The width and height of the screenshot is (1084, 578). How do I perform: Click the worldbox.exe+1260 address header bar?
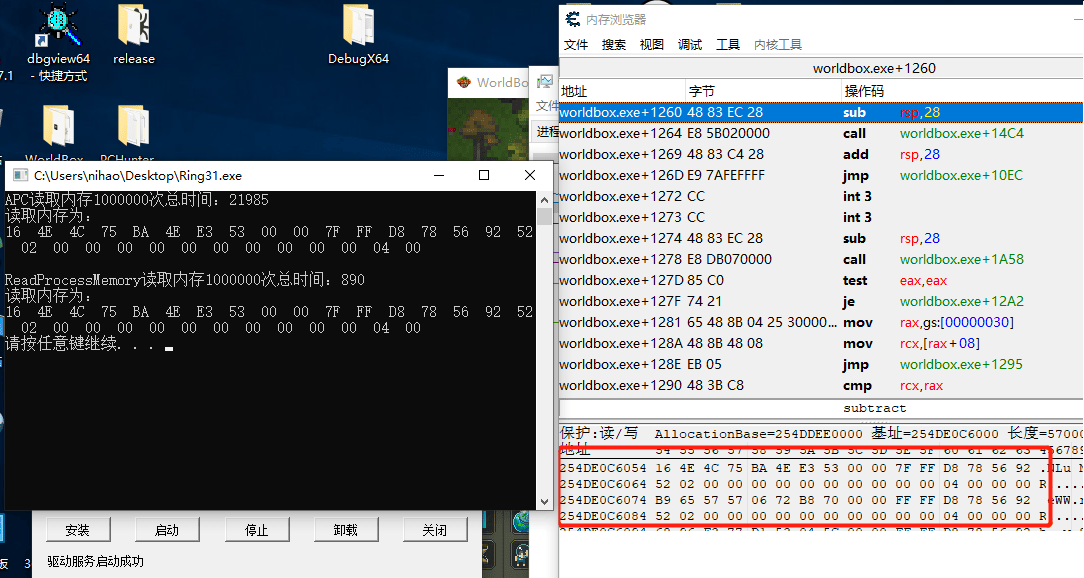tap(821, 68)
